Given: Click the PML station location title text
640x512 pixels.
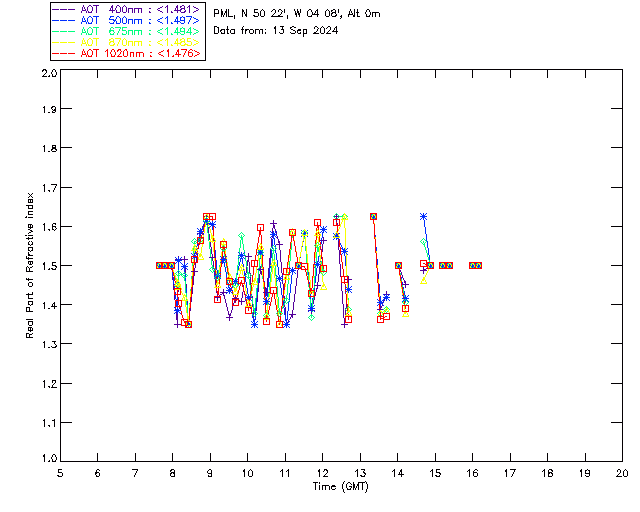Looking at the screenshot, I should point(297,14).
